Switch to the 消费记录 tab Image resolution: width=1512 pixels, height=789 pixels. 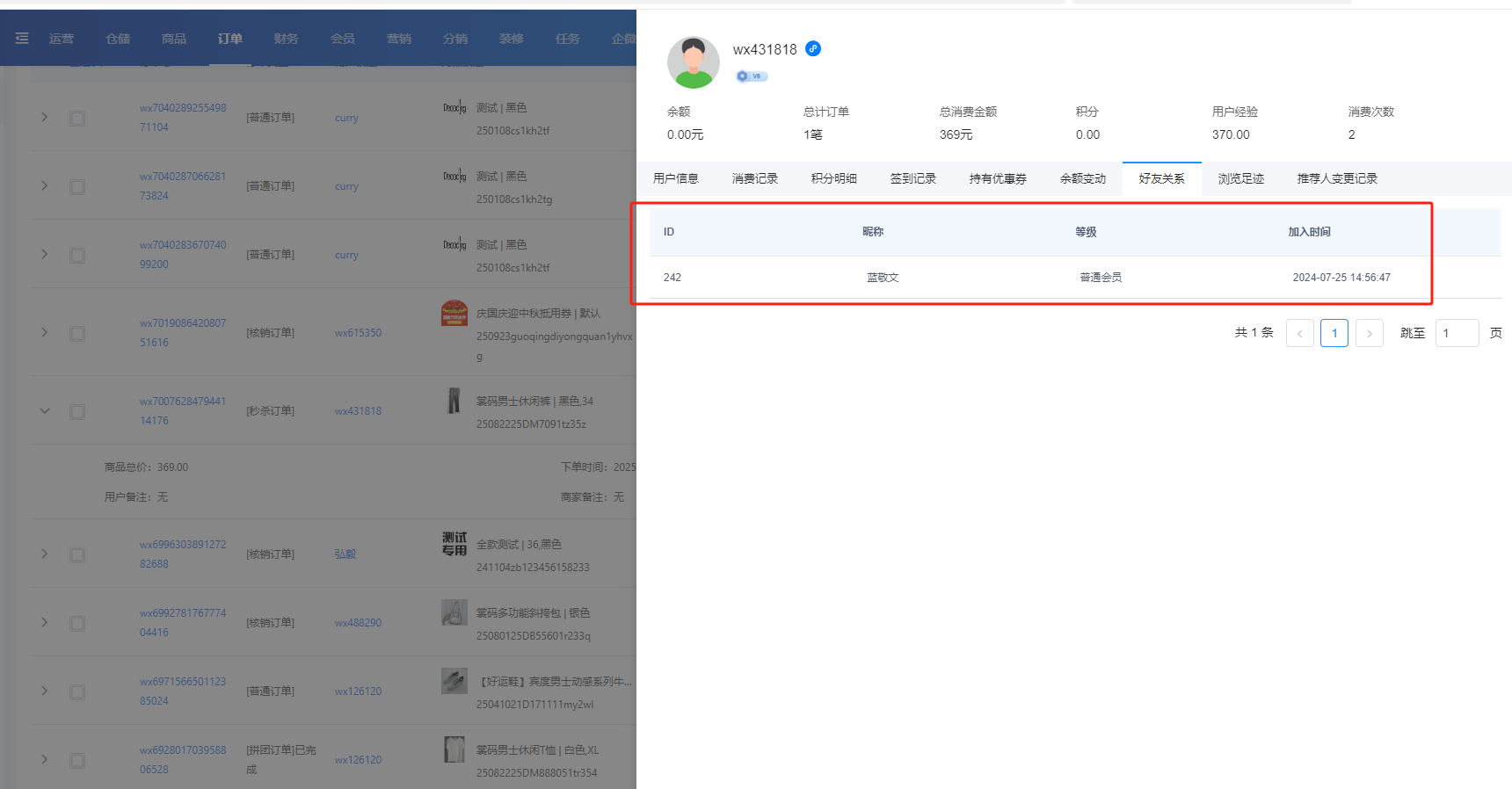click(x=754, y=178)
